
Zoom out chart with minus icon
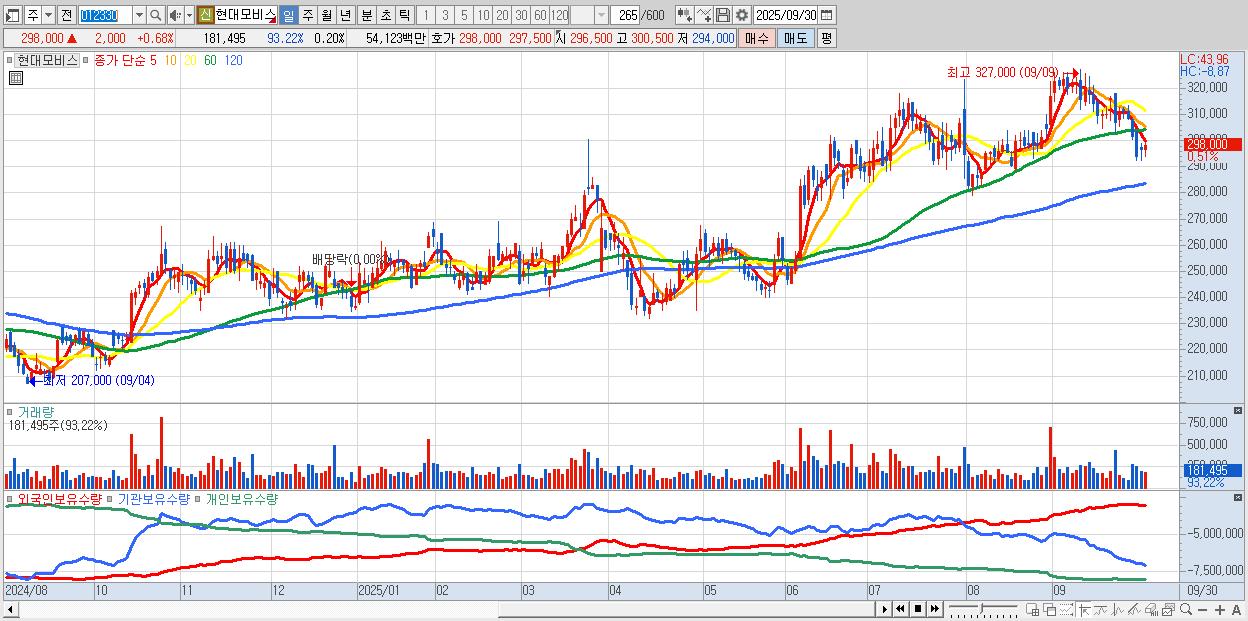tap(1202, 610)
